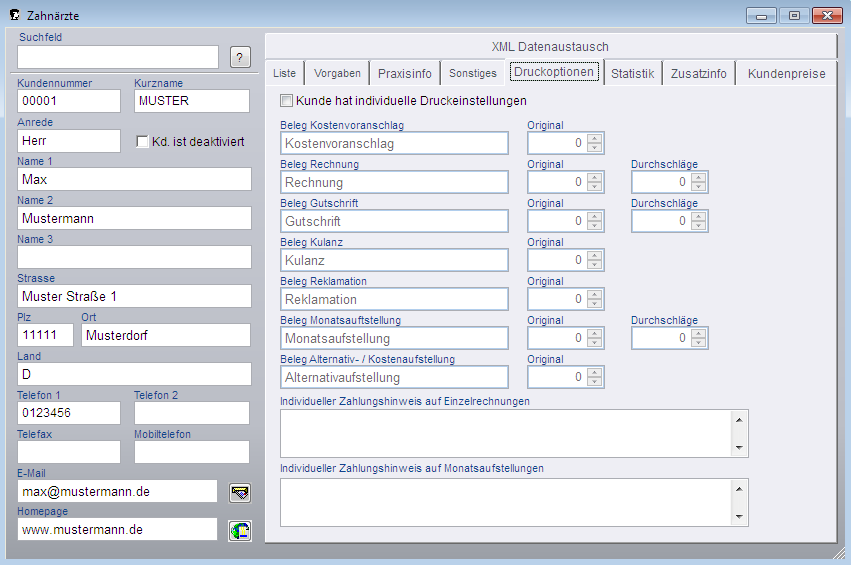Click the Plz field showing 11111
Image resolution: width=851 pixels, height=565 pixels.
[x=45, y=335]
